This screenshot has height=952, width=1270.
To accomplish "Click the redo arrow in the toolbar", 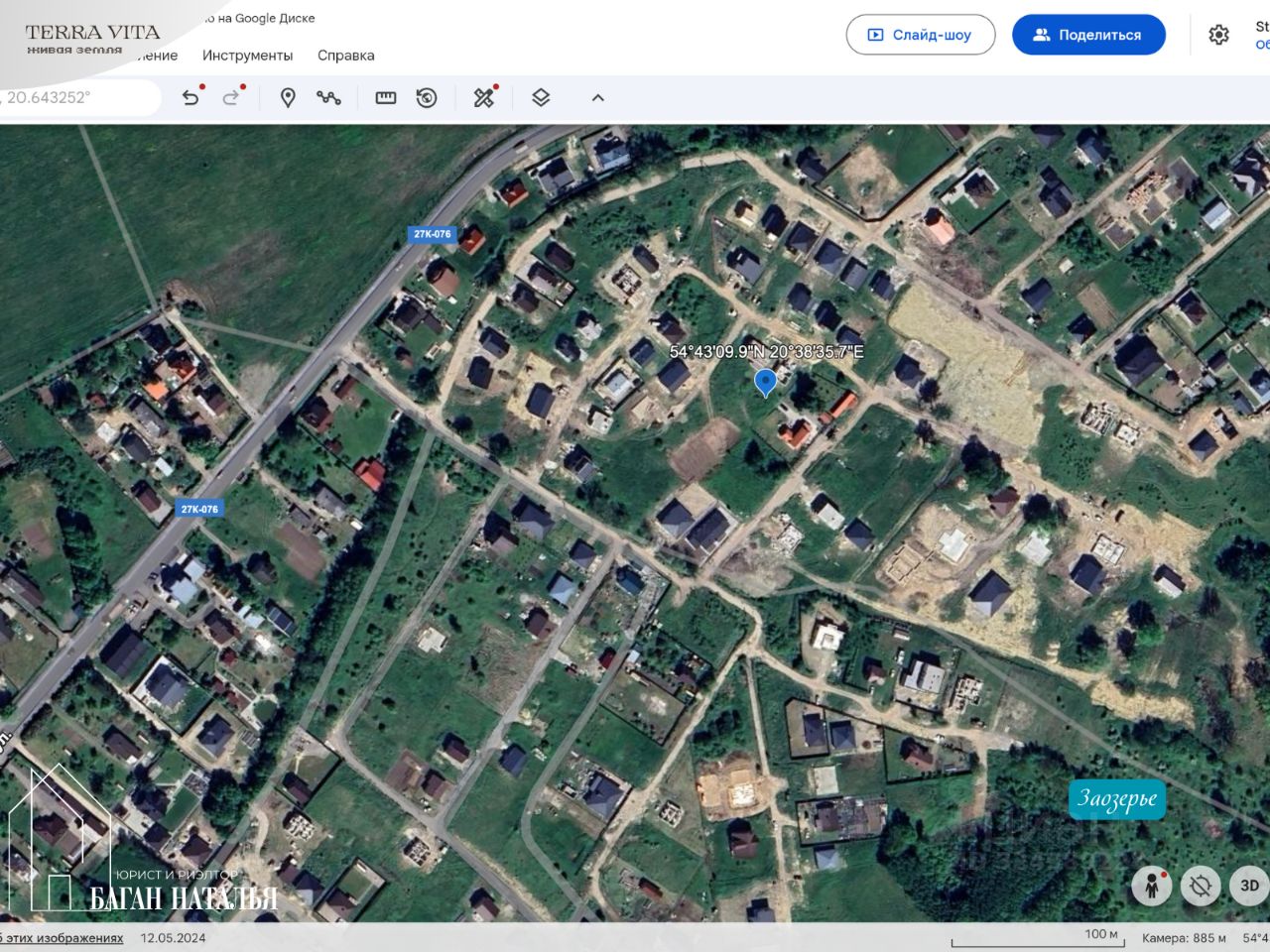I will [231, 97].
